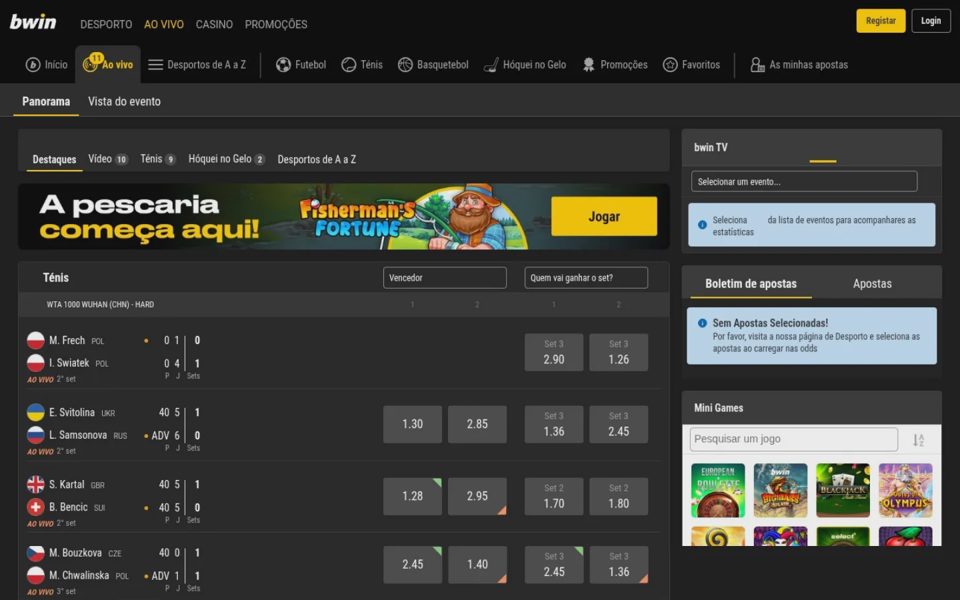This screenshot has height=600, width=960.
Task: Click the Favoritos star icon
Action: click(x=670, y=65)
